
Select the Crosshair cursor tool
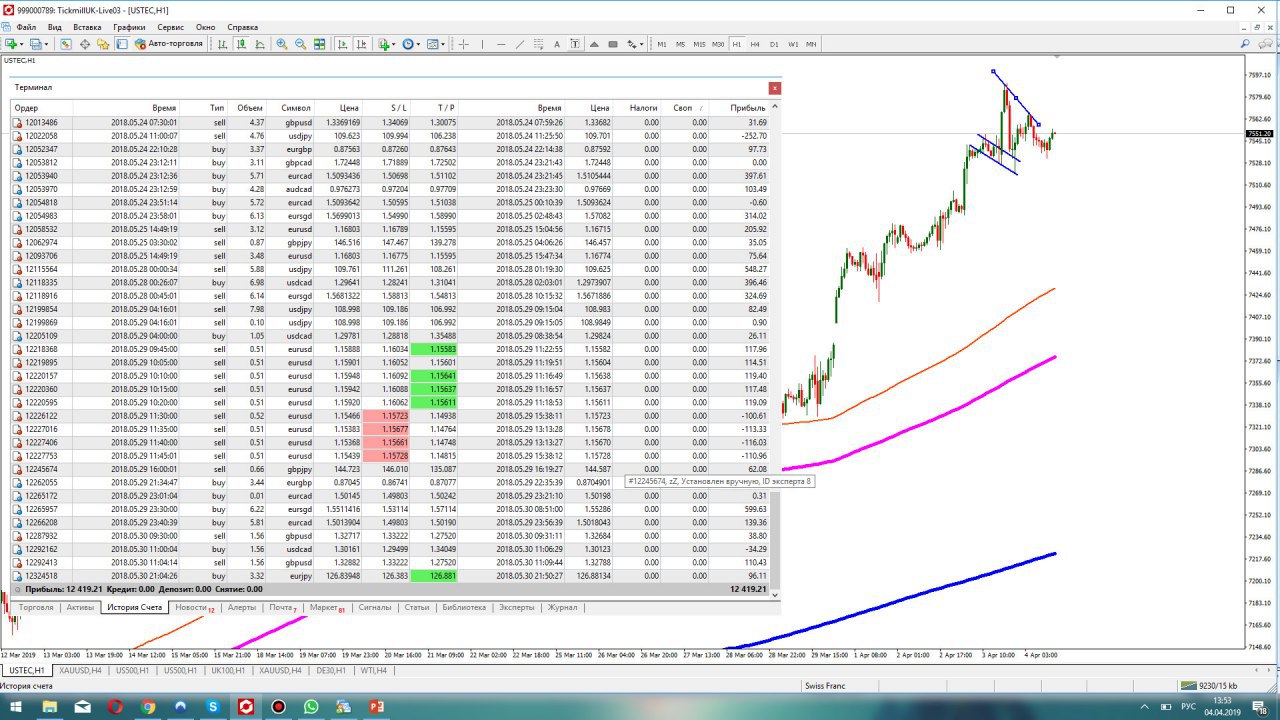click(463, 44)
